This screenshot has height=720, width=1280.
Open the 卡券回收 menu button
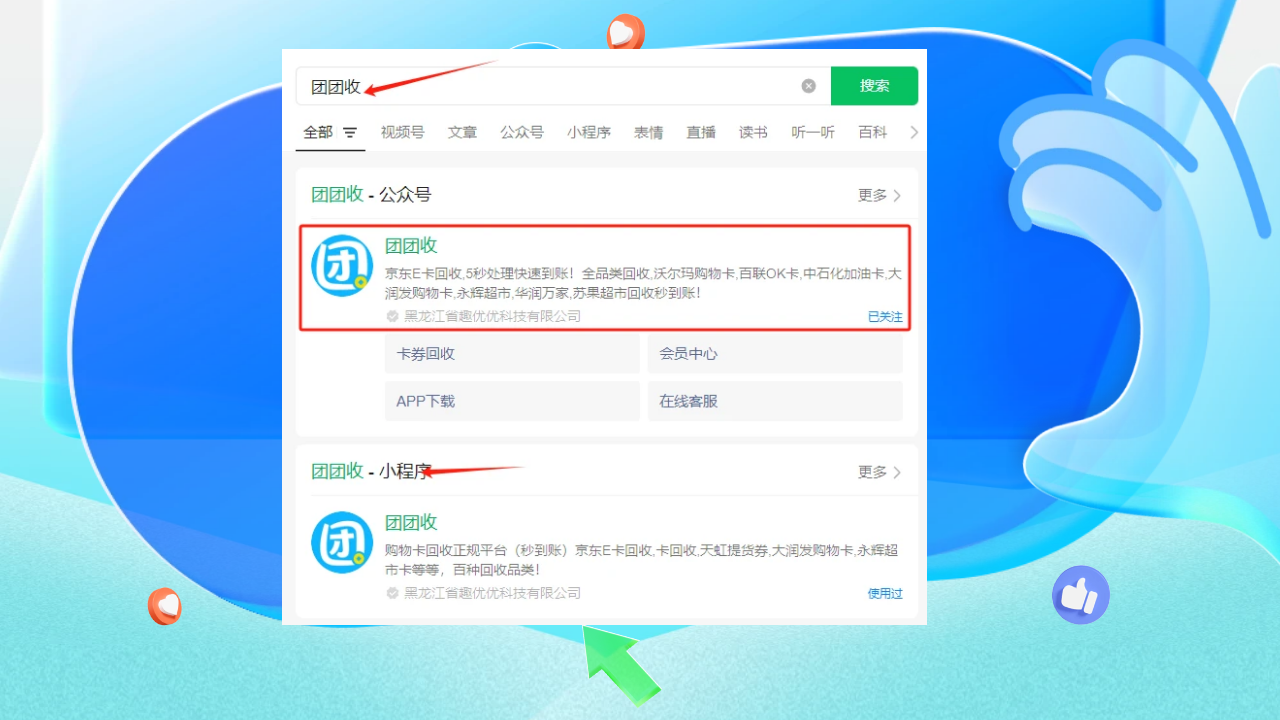[x=512, y=354]
